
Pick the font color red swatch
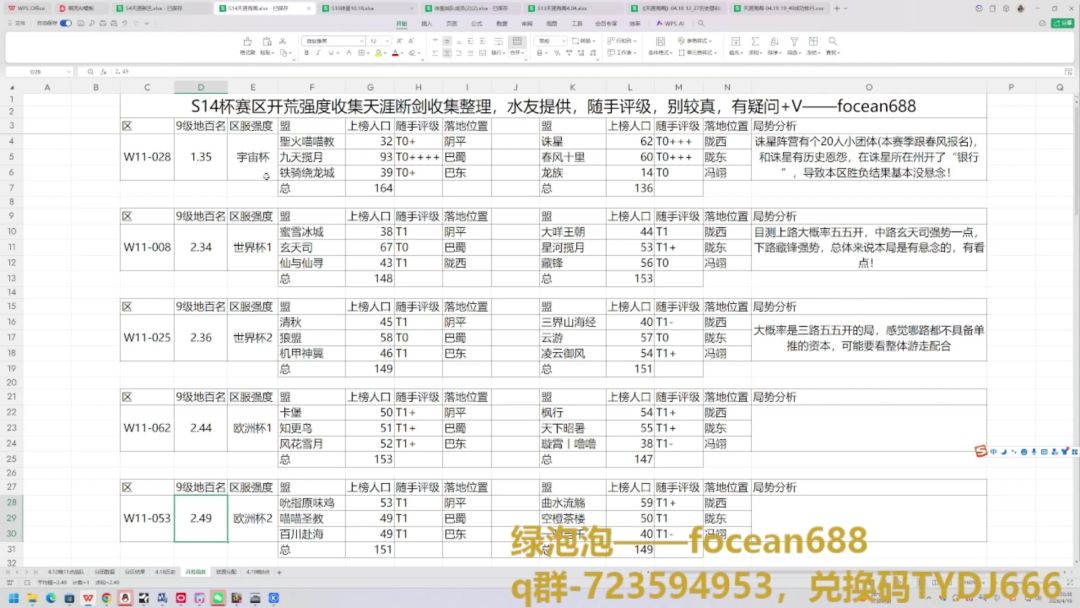pyautogui.click(x=396, y=53)
